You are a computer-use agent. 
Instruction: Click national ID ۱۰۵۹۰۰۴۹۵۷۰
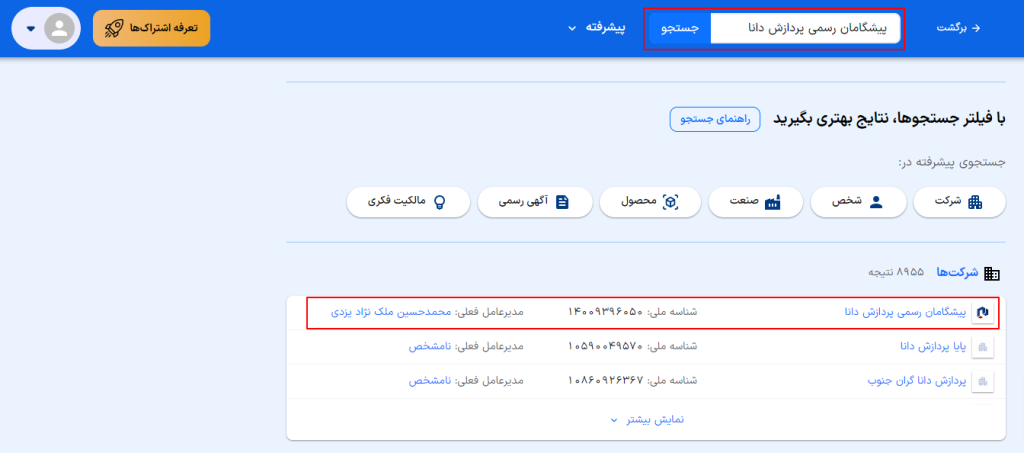pos(605,347)
